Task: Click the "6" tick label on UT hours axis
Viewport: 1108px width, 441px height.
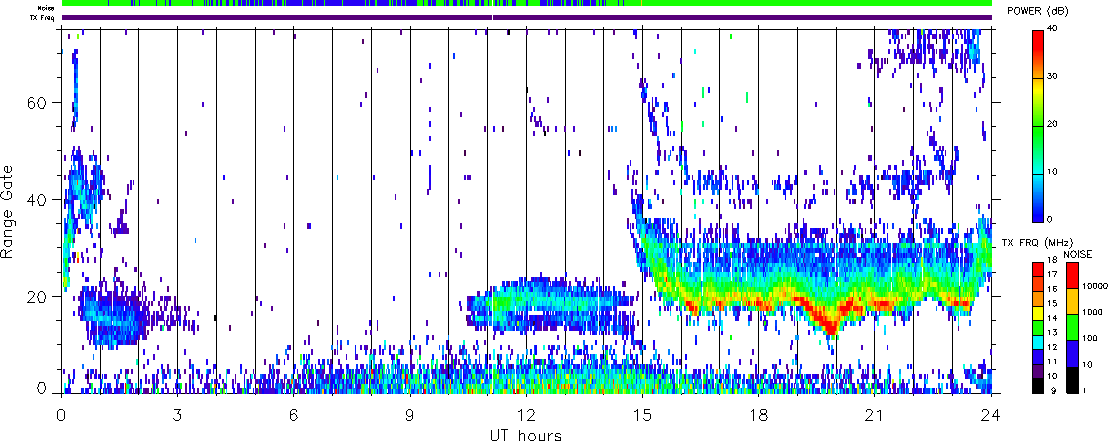Action: point(293,415)
